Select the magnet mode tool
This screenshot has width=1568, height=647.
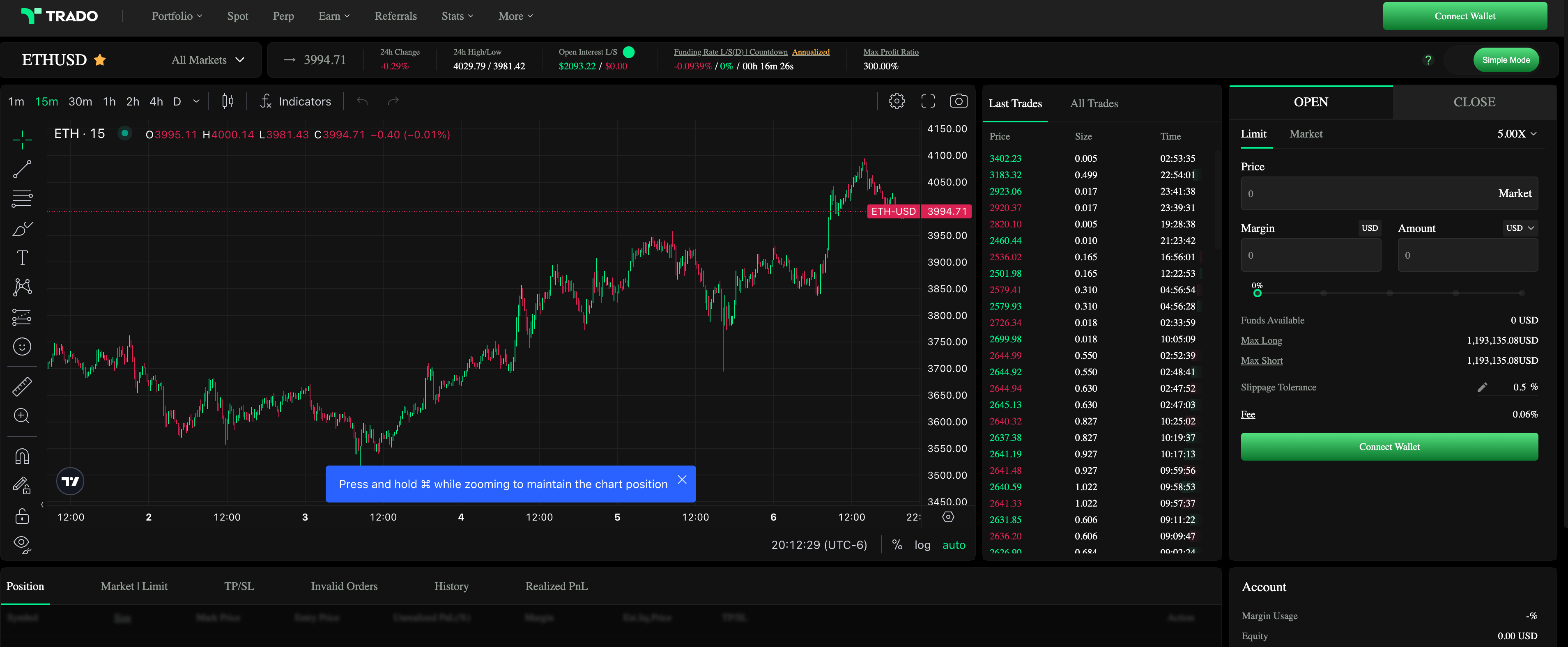[23, 457]
